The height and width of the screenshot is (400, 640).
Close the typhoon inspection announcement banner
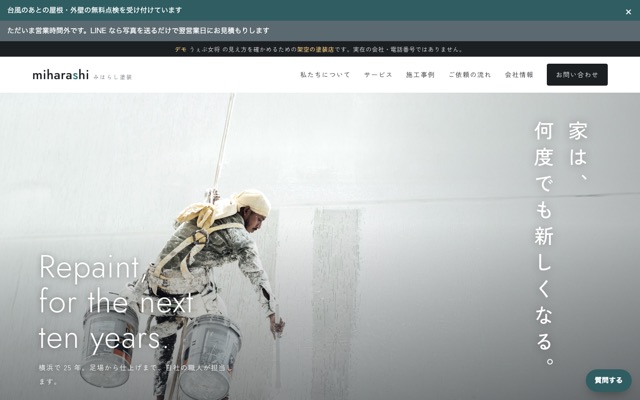(x=628, y=12)
